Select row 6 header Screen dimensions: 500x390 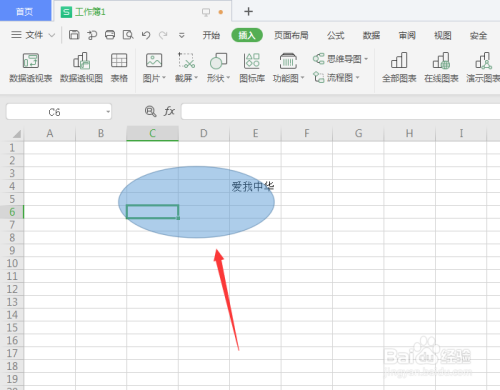pos(12,212)
